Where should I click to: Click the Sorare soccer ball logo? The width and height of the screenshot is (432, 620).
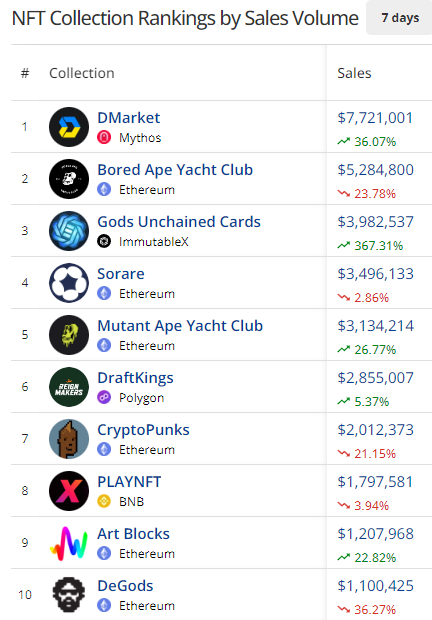pos(69,283)
